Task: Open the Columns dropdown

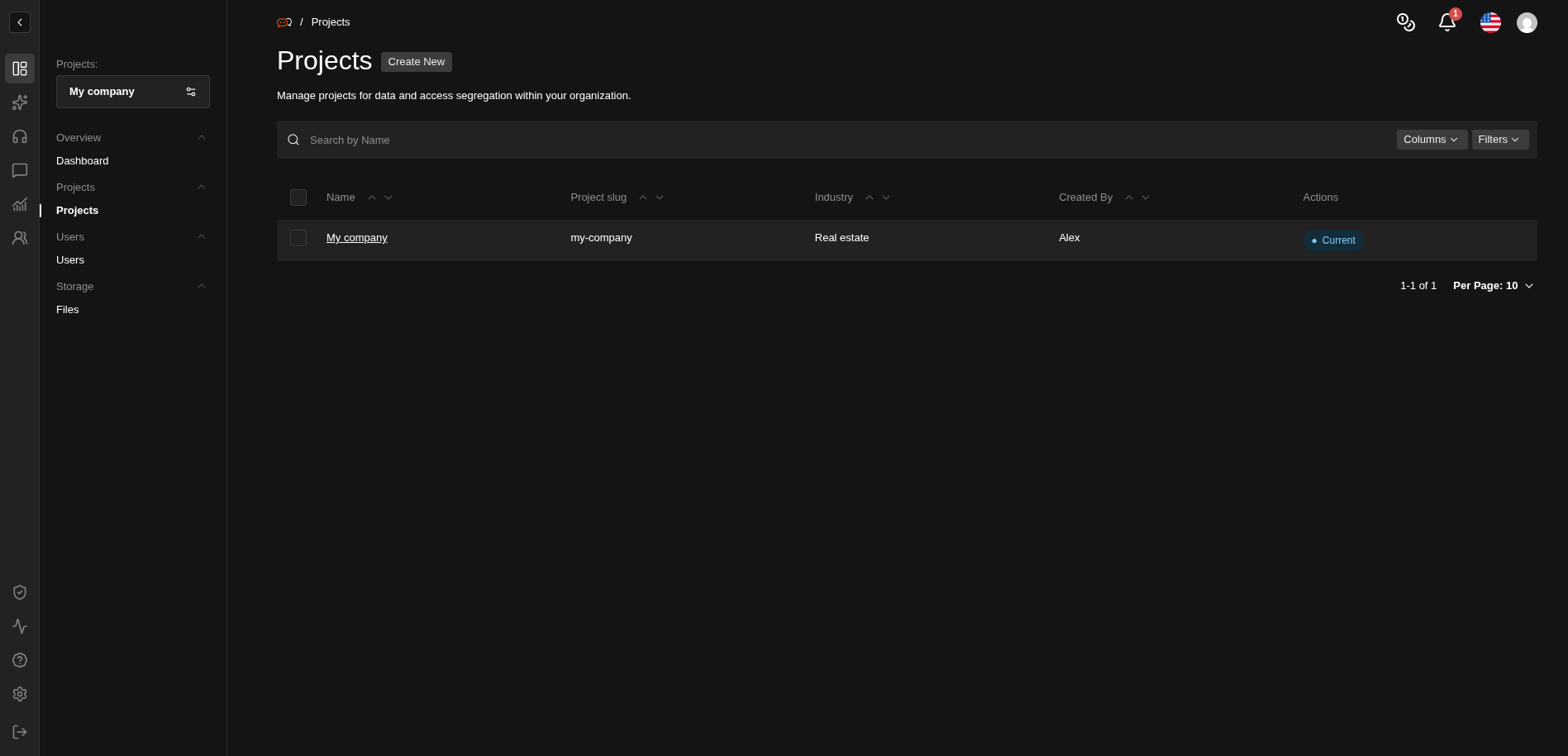Action: (1432, 140)
